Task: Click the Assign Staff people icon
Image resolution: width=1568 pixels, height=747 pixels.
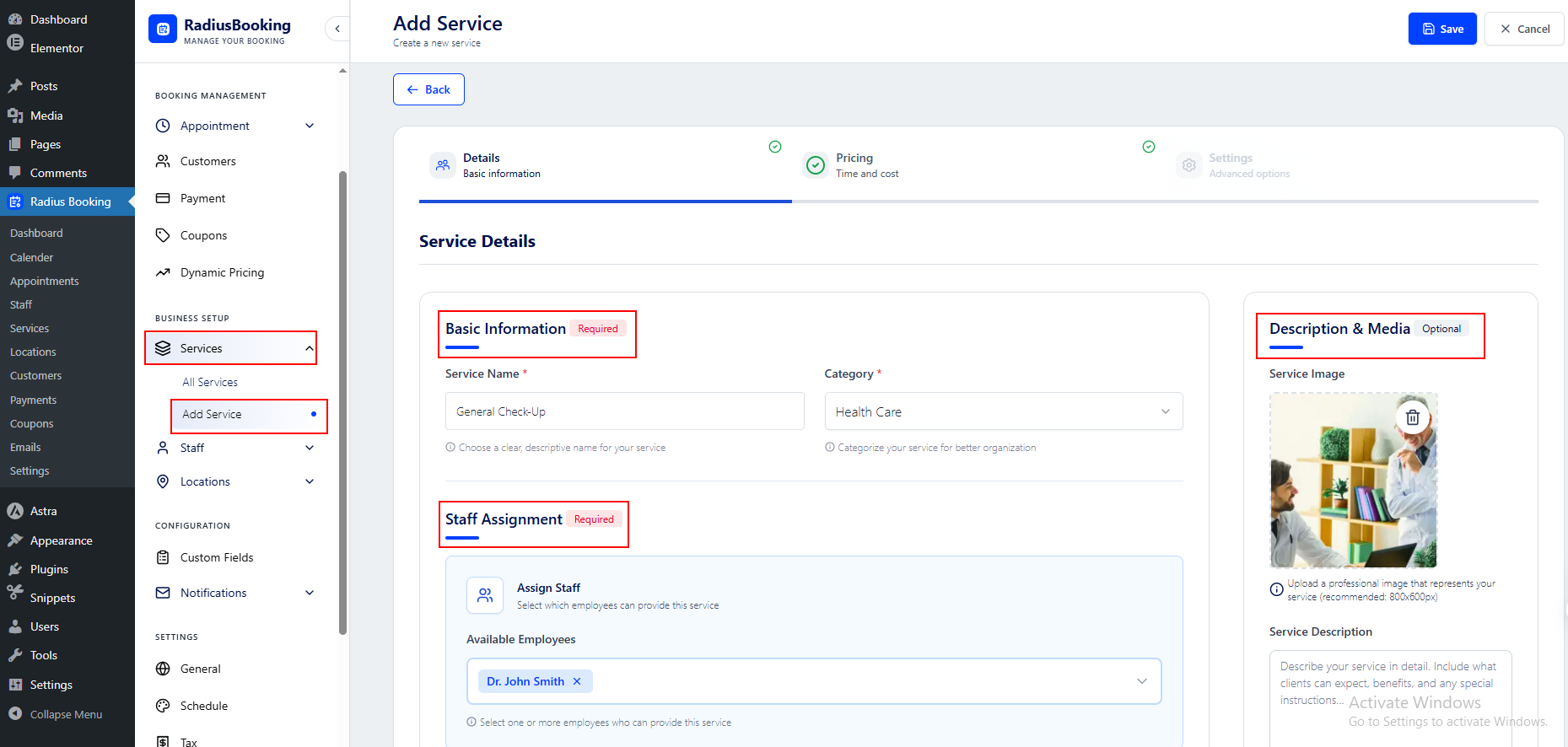Action: tap(485, 595)
